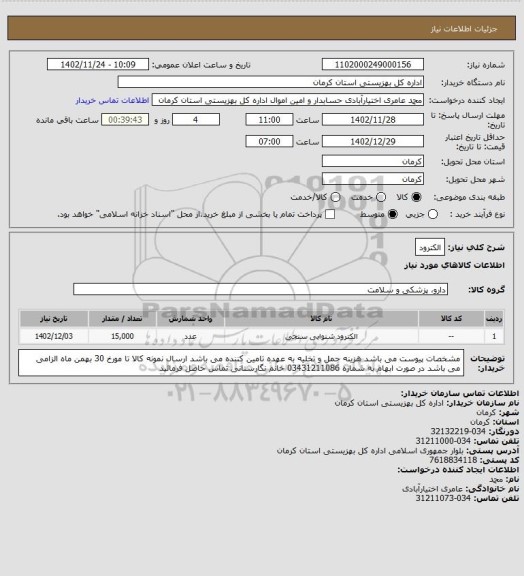
Task: Click the page header 'جزئیات اطلاعات نیاز'
Action: point(464,29)
